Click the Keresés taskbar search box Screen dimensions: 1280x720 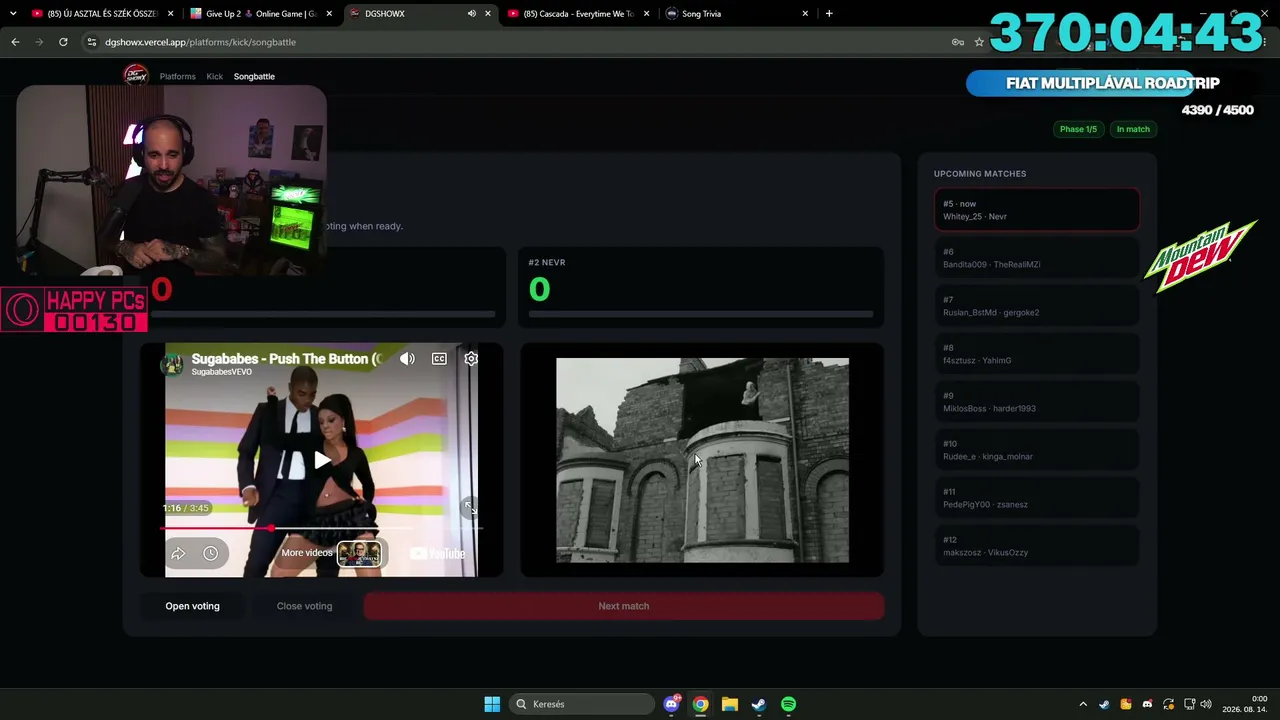click(x=582, y=704)
